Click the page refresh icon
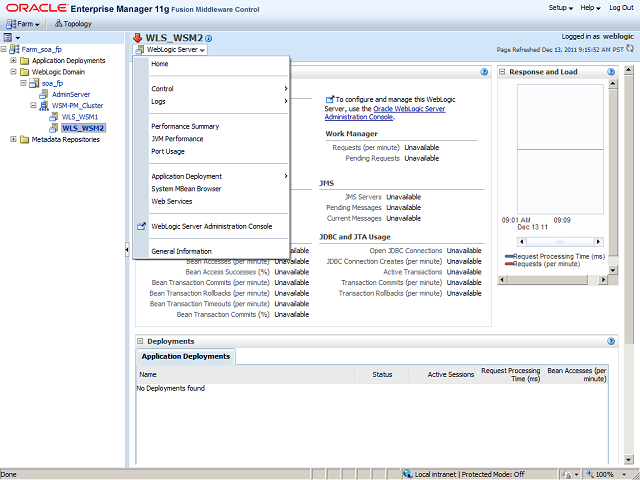 pos(630,49)
